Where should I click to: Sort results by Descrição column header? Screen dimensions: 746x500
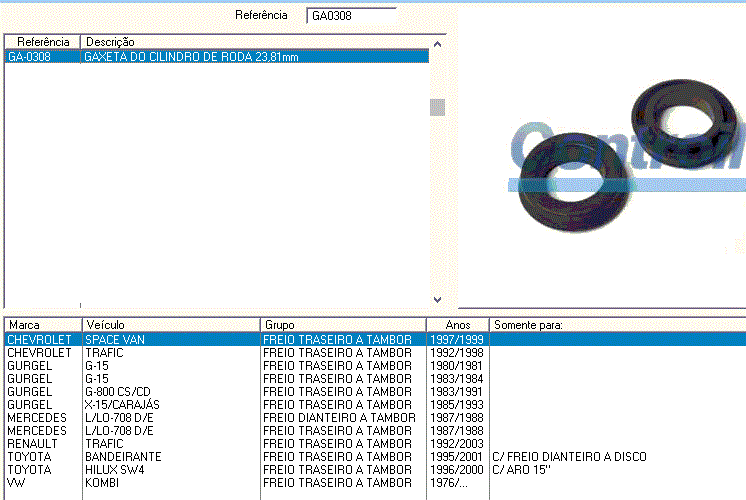[x=255, y=42]
